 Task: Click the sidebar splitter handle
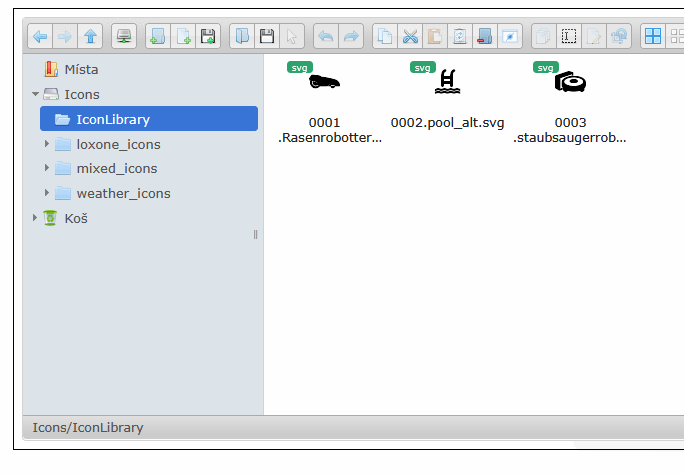(256, 235)
